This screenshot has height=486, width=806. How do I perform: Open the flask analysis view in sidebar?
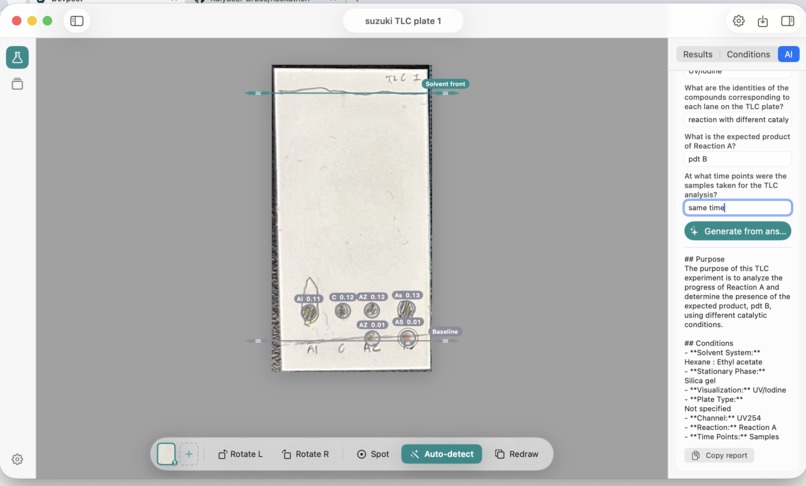pyautogui.click(x=17, y=57)
